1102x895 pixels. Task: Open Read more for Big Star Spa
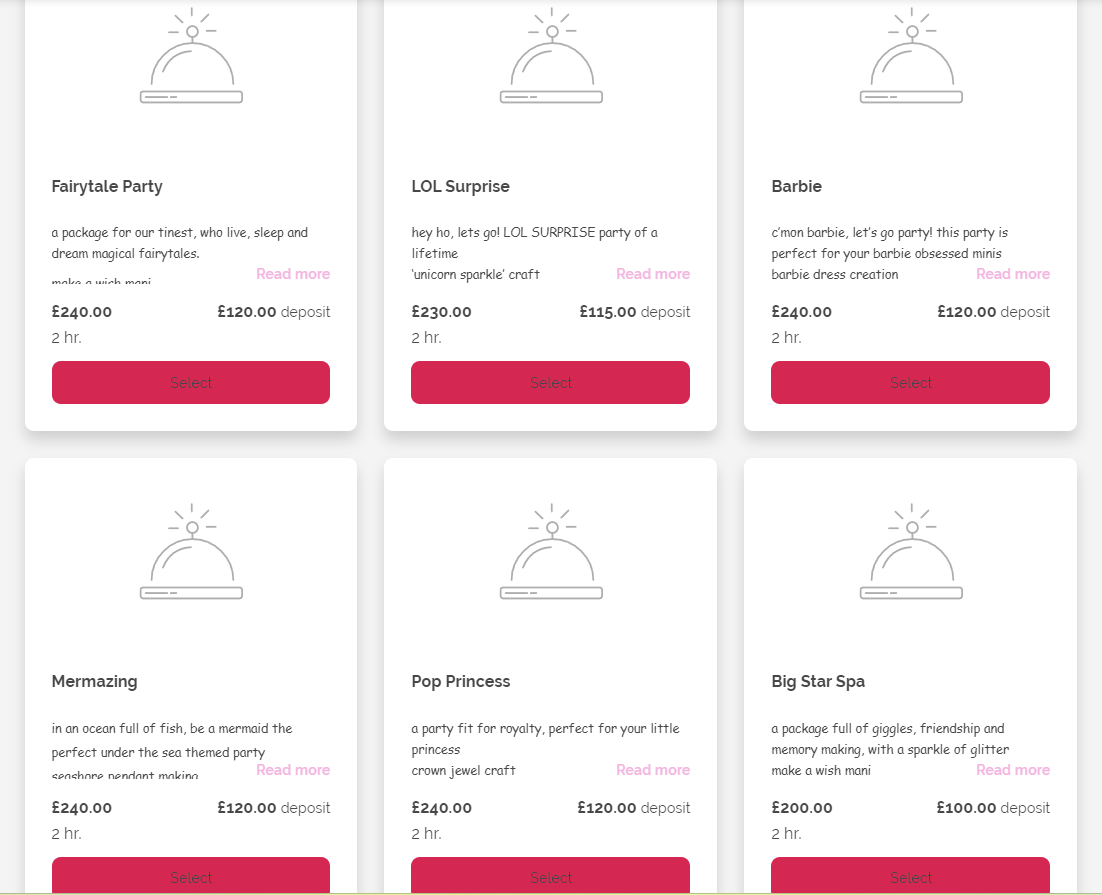pos(1013,770)
